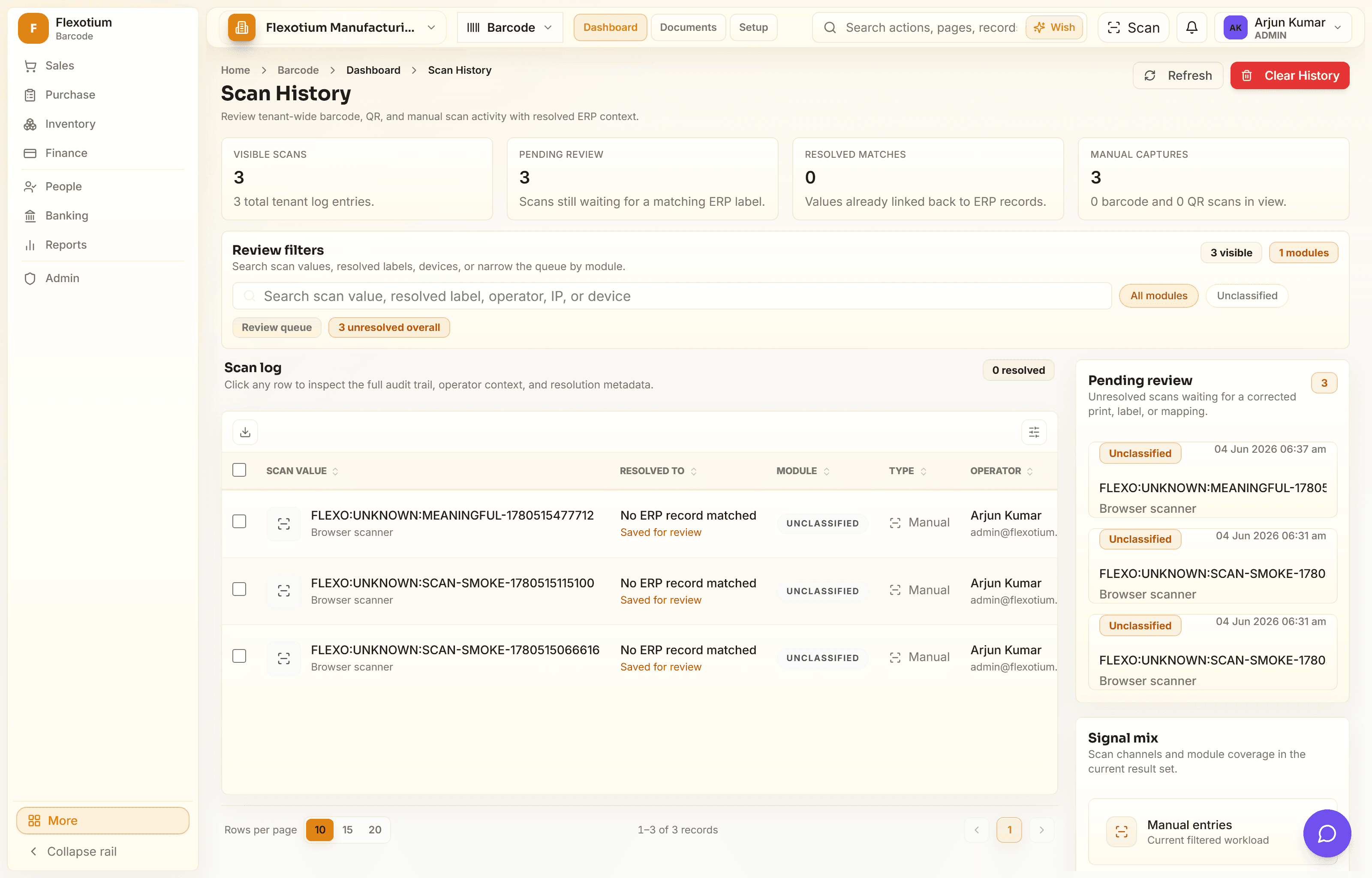Open Banking in sidebar

(x=102, y=216)
